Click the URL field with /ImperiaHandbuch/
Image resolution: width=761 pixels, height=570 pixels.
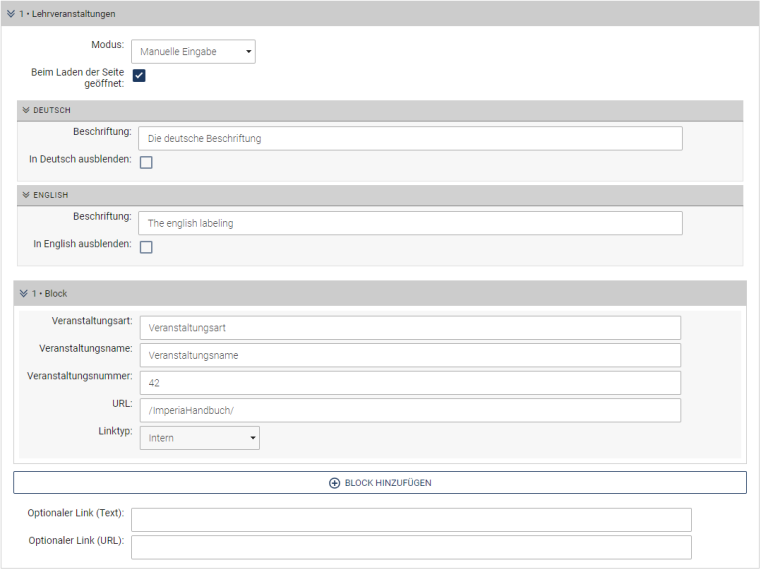click(410, 410)
